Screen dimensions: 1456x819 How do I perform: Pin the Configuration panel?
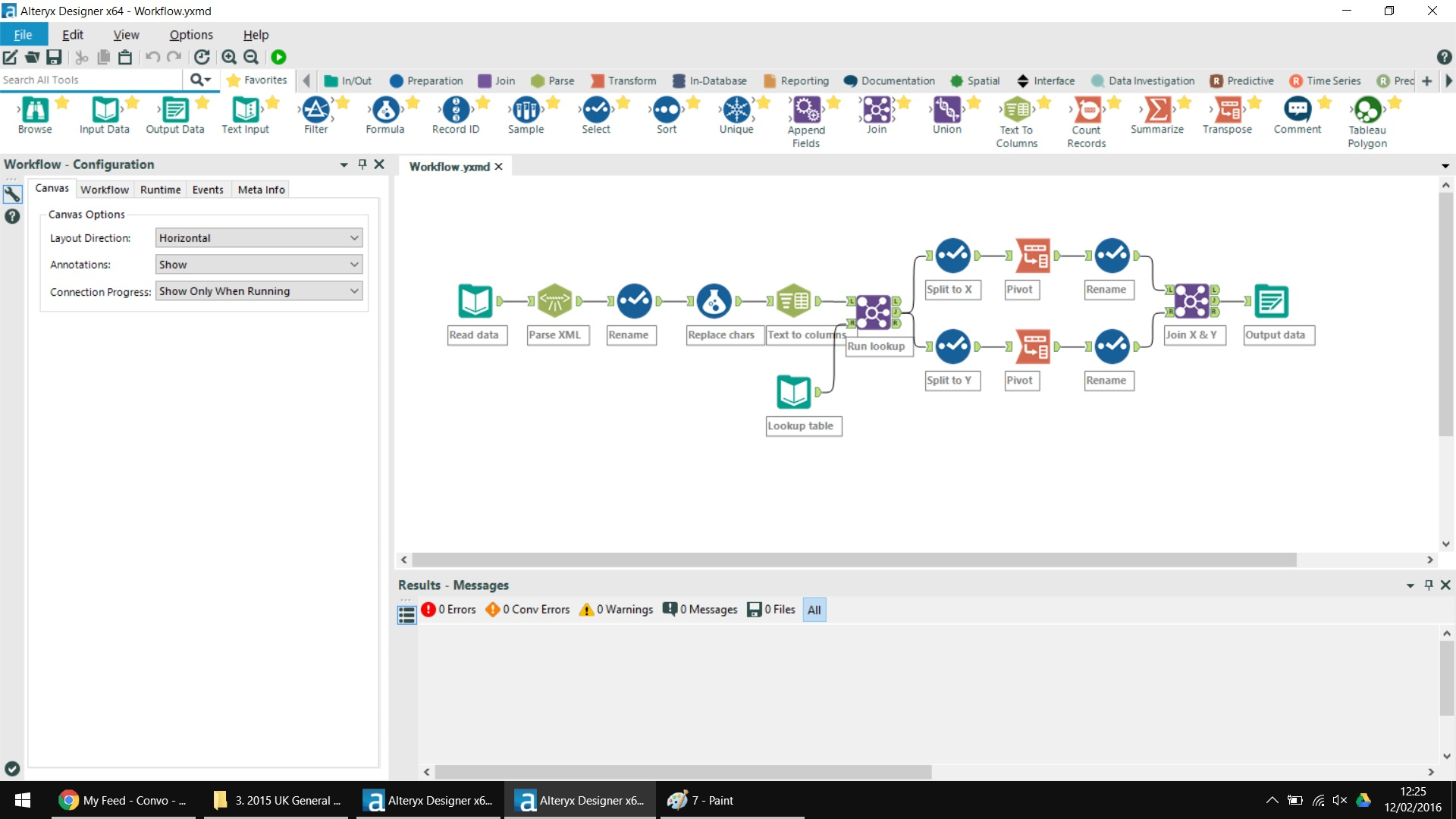362,164
